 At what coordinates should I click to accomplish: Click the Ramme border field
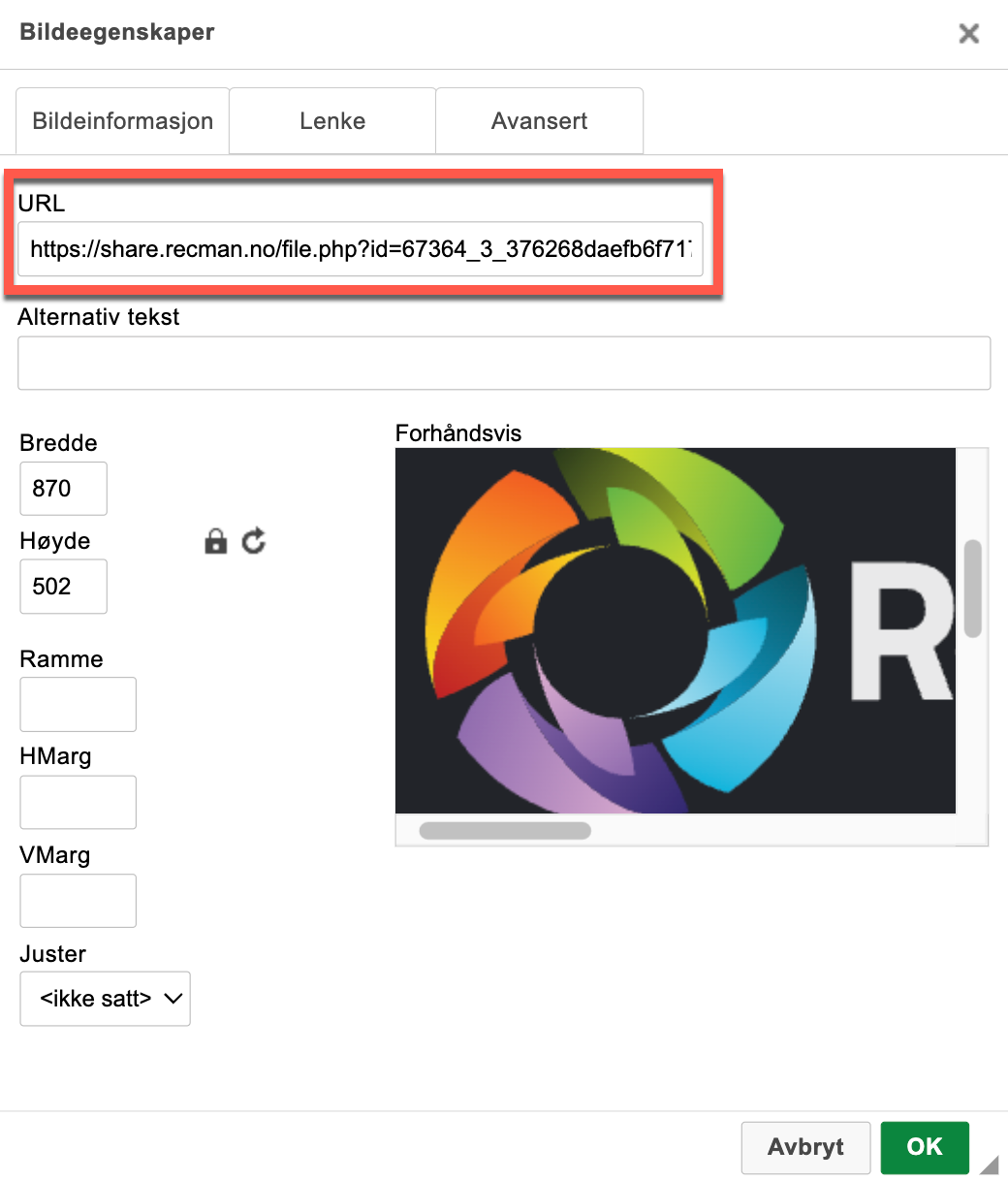click(x=78, y=704)
